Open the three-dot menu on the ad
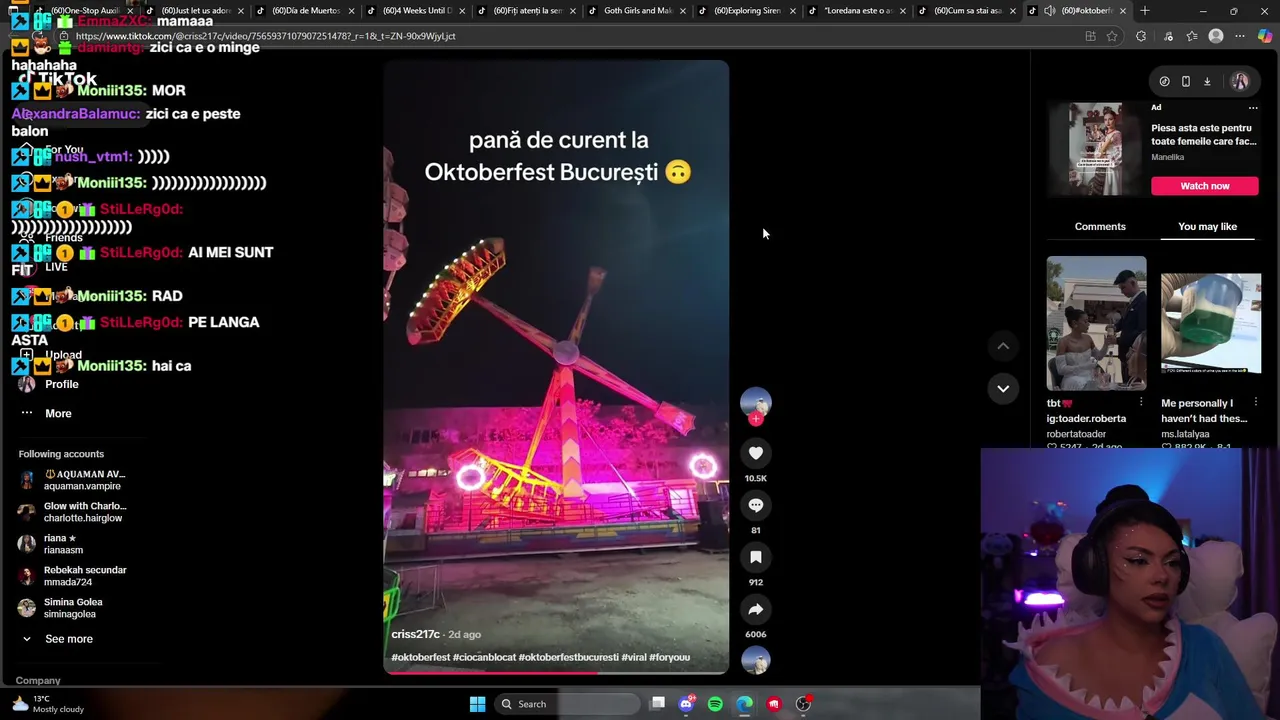This screenshot has height=720, width=1280. pyautogui.click(x=1253, y=108)
